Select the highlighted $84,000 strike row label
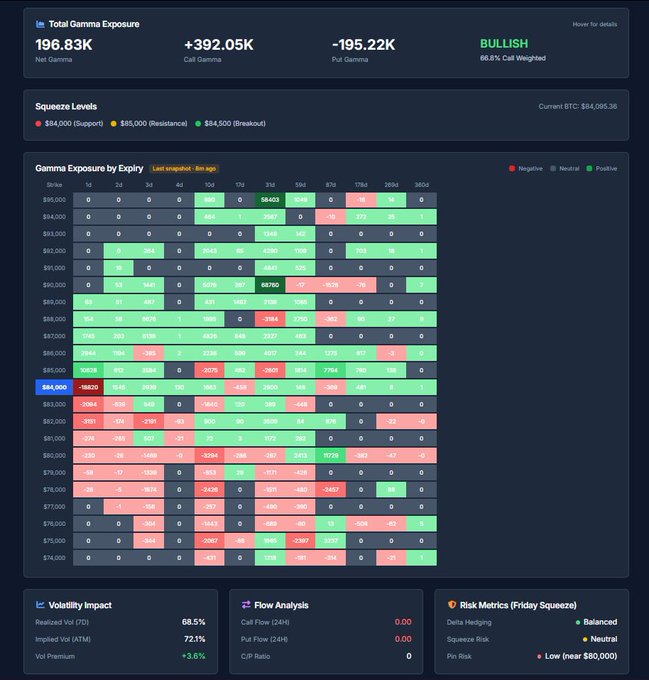 click(x=54, y=387)
